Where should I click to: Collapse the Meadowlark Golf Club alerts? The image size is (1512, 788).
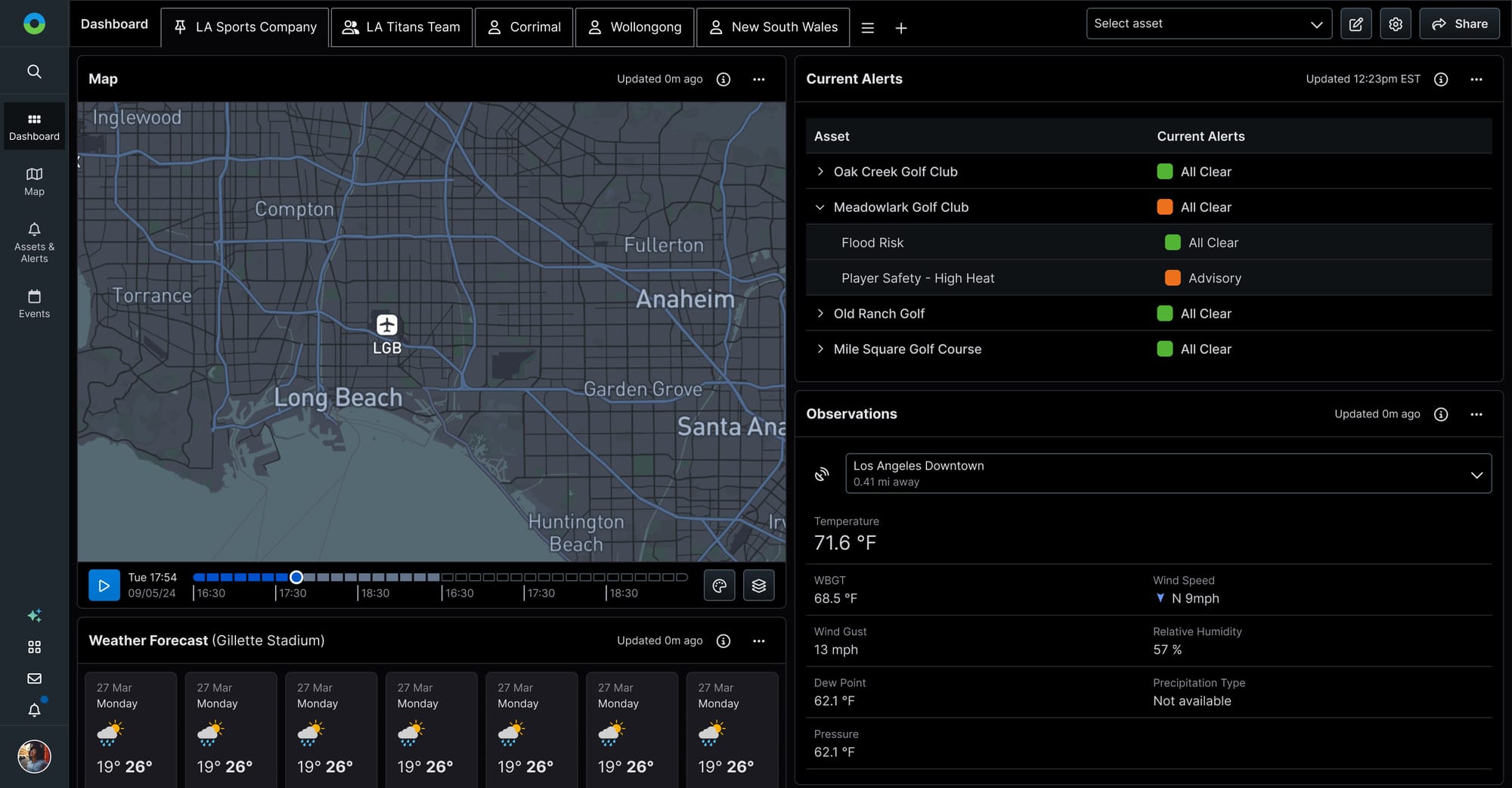820,206
